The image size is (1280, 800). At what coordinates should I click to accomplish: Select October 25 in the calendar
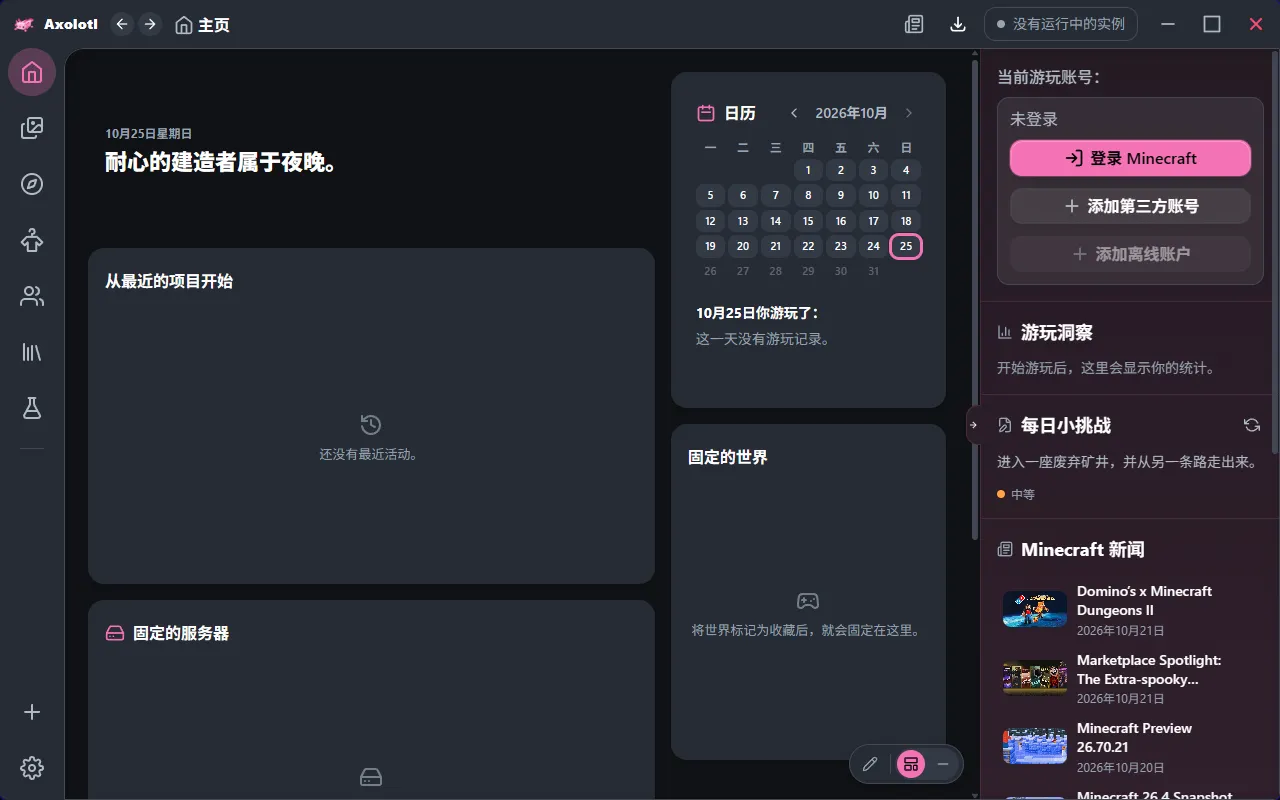[906, 246]
